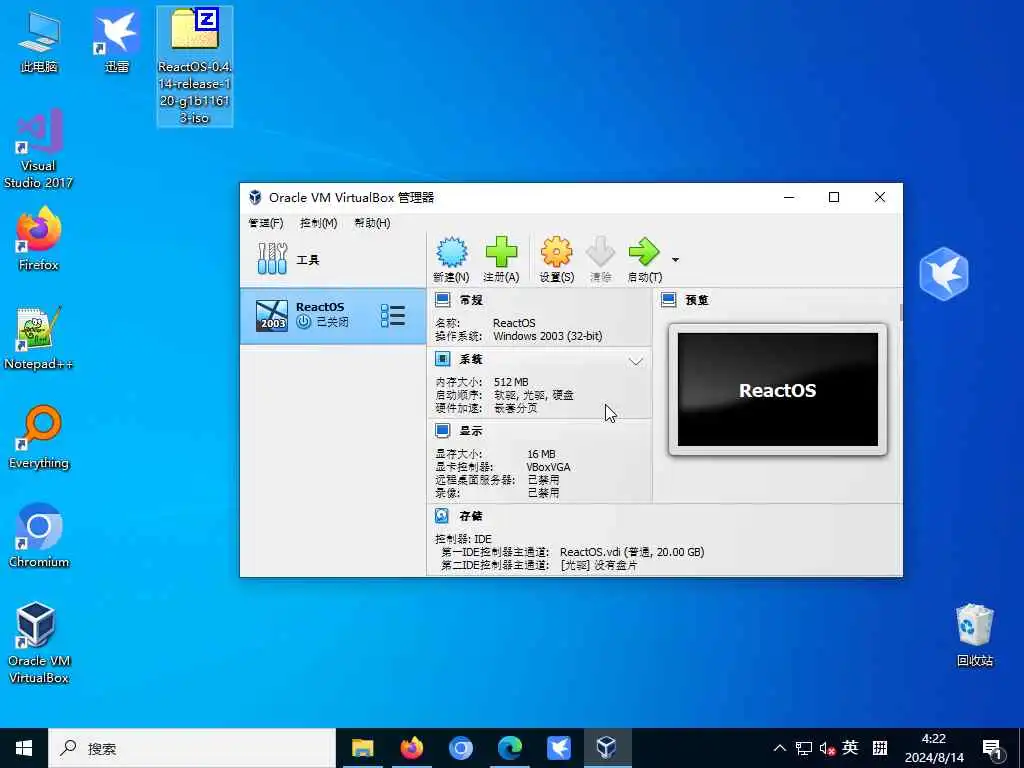The height and width of the screenshot is (768, 1024).
Task: Collapse the System (系统) section chevron
Action: pos(635,361)
